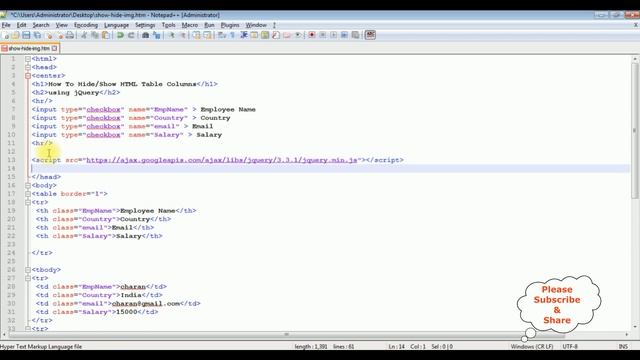Click the macro Playback toolbar icon
Image resolution: width=640 pixels, height=360 pixels.
pos(333,35)
